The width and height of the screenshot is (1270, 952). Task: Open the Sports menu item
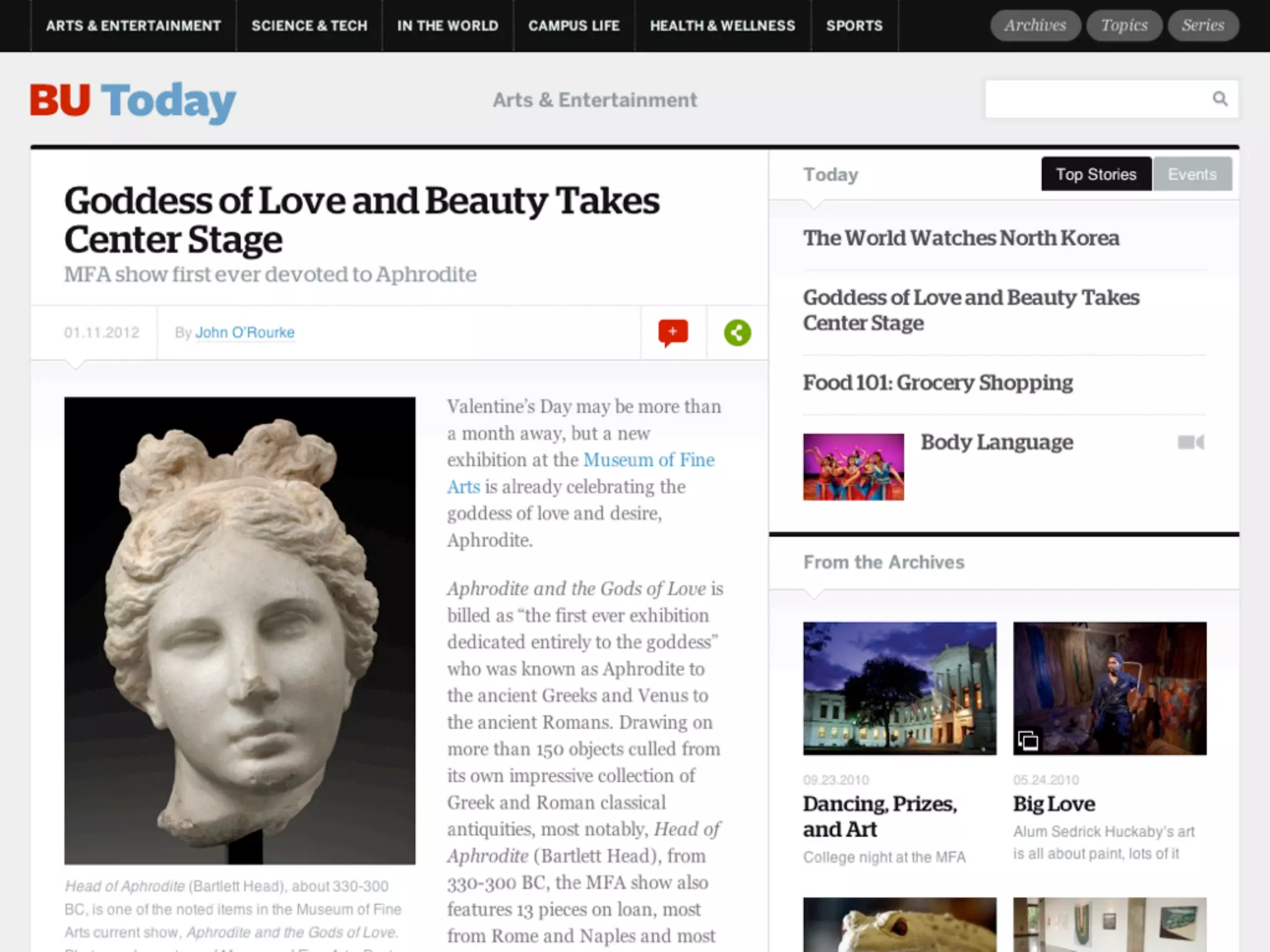[x=854, y=25]
